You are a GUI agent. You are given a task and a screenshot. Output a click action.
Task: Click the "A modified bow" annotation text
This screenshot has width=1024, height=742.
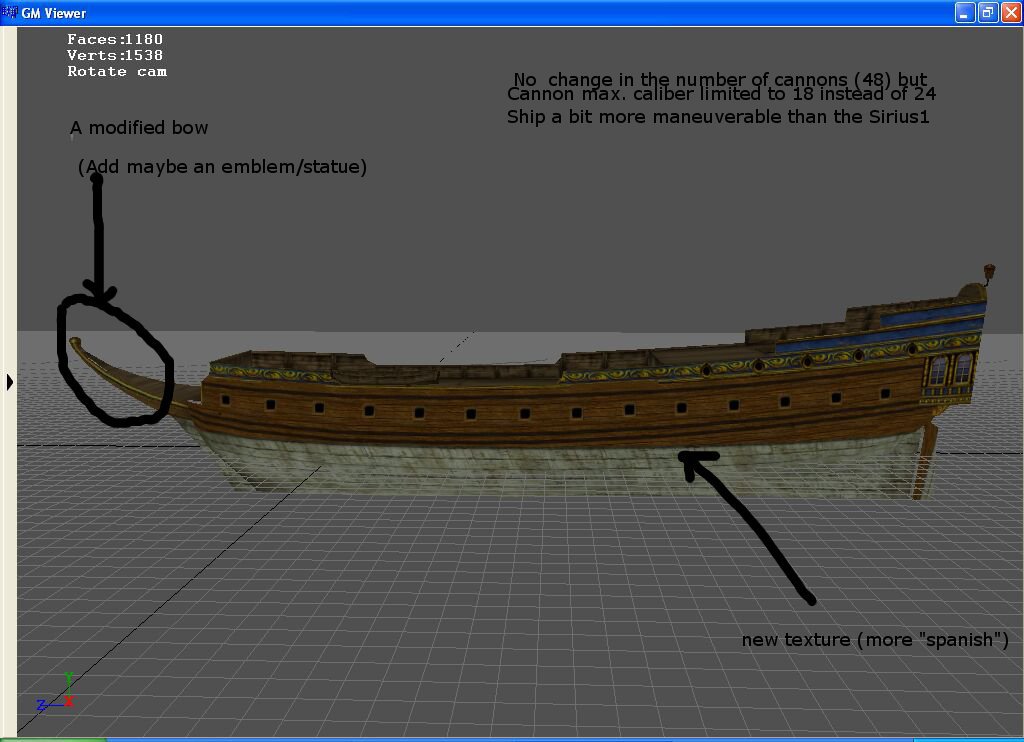click(139, 128)
